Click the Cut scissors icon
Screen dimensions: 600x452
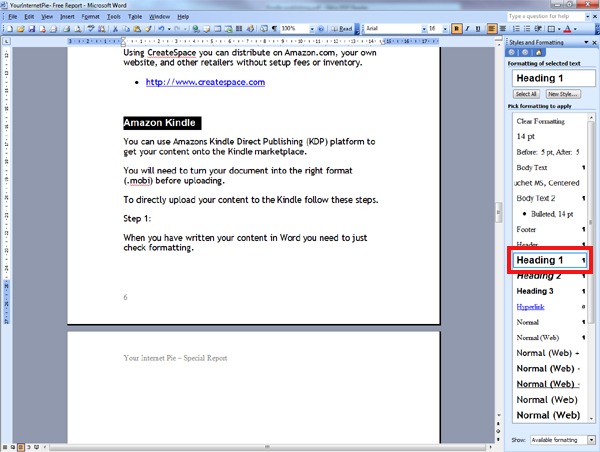click(x=113, y=29)
